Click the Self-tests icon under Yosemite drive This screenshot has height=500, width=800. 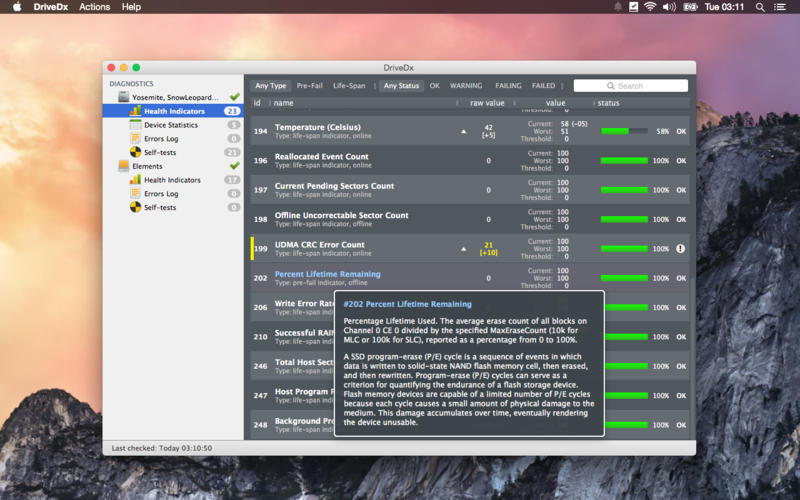[136, 152]
